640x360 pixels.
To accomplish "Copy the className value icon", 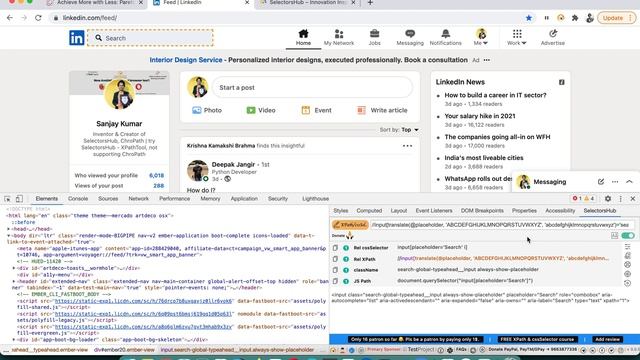I will pos(335,270).
